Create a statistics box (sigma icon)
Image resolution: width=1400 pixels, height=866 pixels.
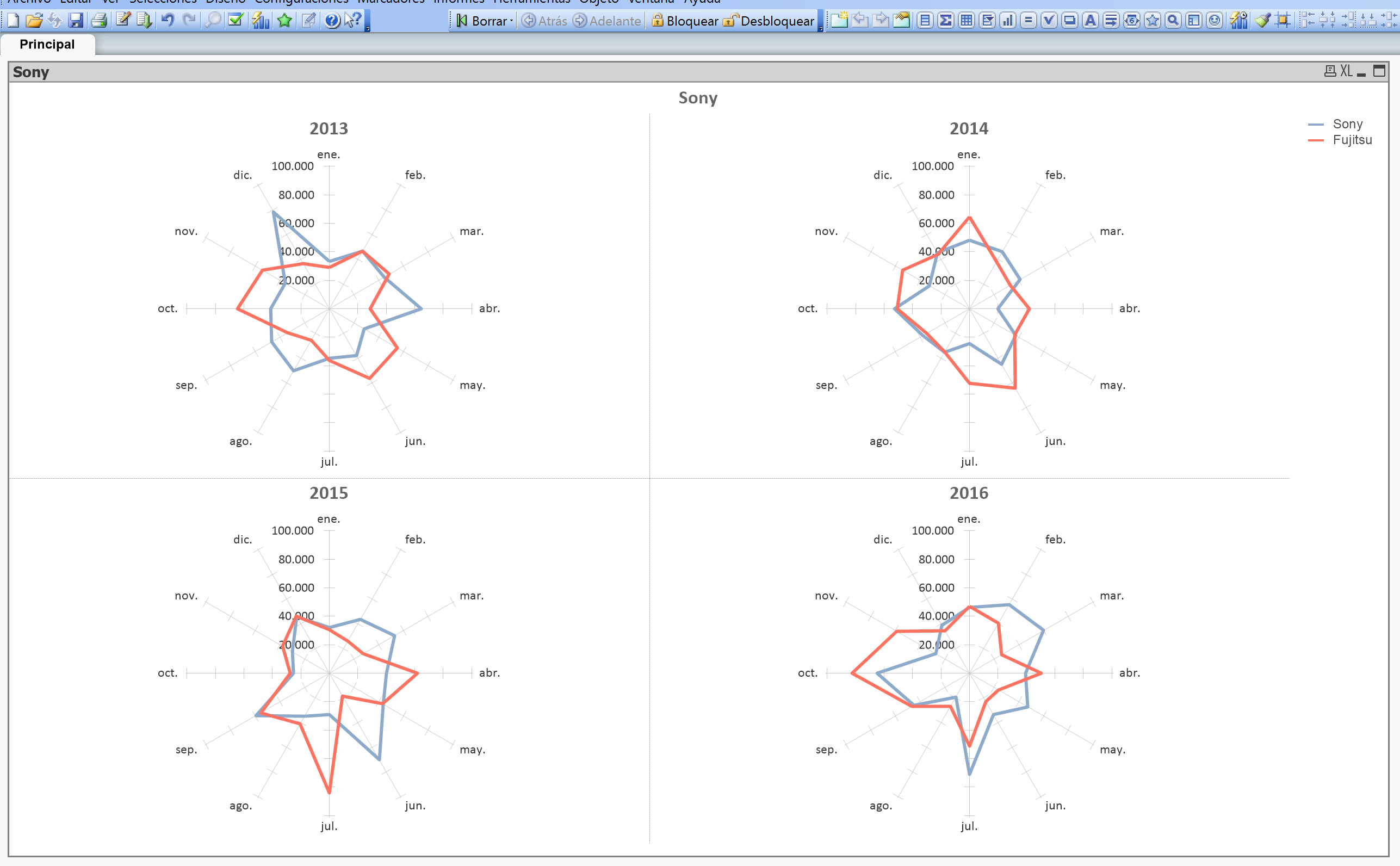click(946, 21)
